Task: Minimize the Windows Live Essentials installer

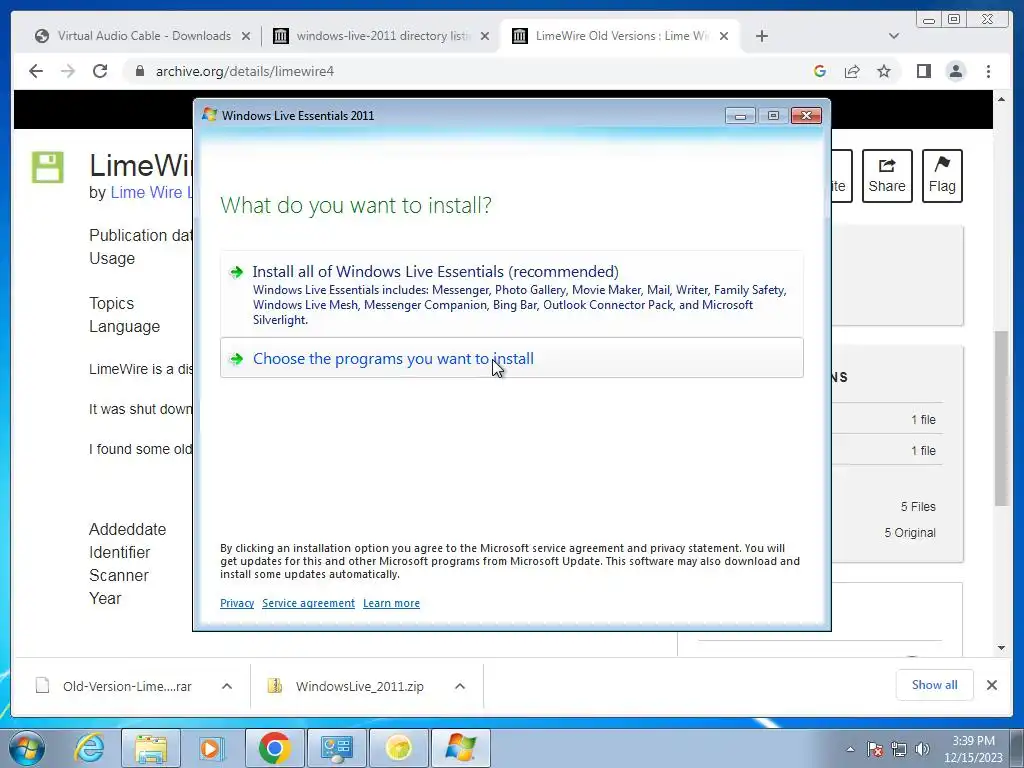Action: pyautogui.click(x=740, y=116)
